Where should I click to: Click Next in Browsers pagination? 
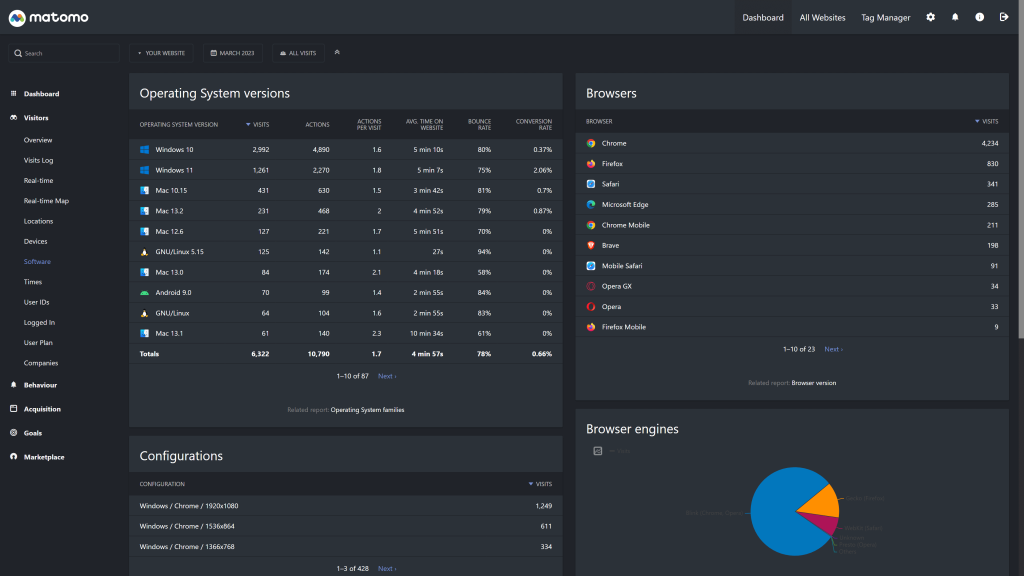tap(833, 349)
